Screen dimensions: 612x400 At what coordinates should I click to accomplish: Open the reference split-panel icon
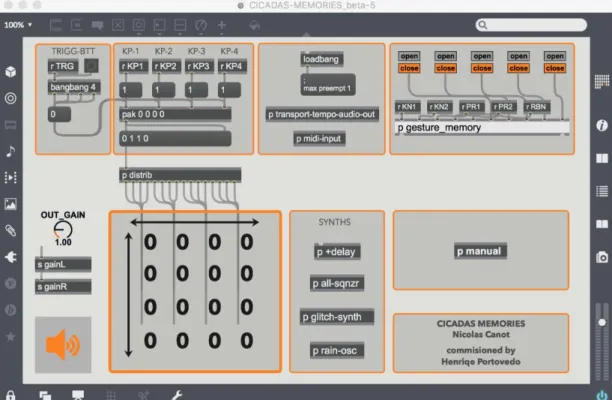602,158
